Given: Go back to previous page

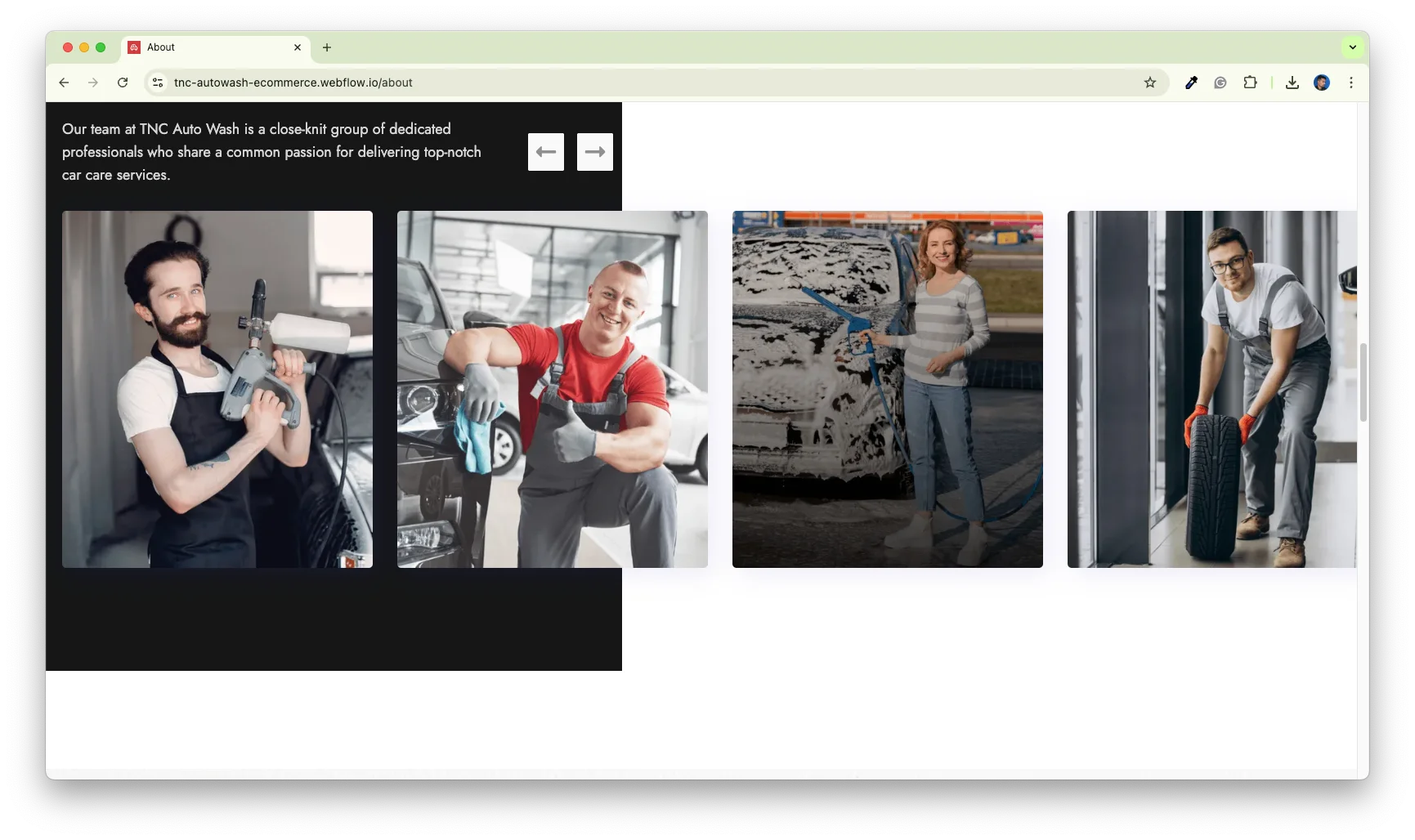Looking at the screenshot, I should [x=64, y=83].
